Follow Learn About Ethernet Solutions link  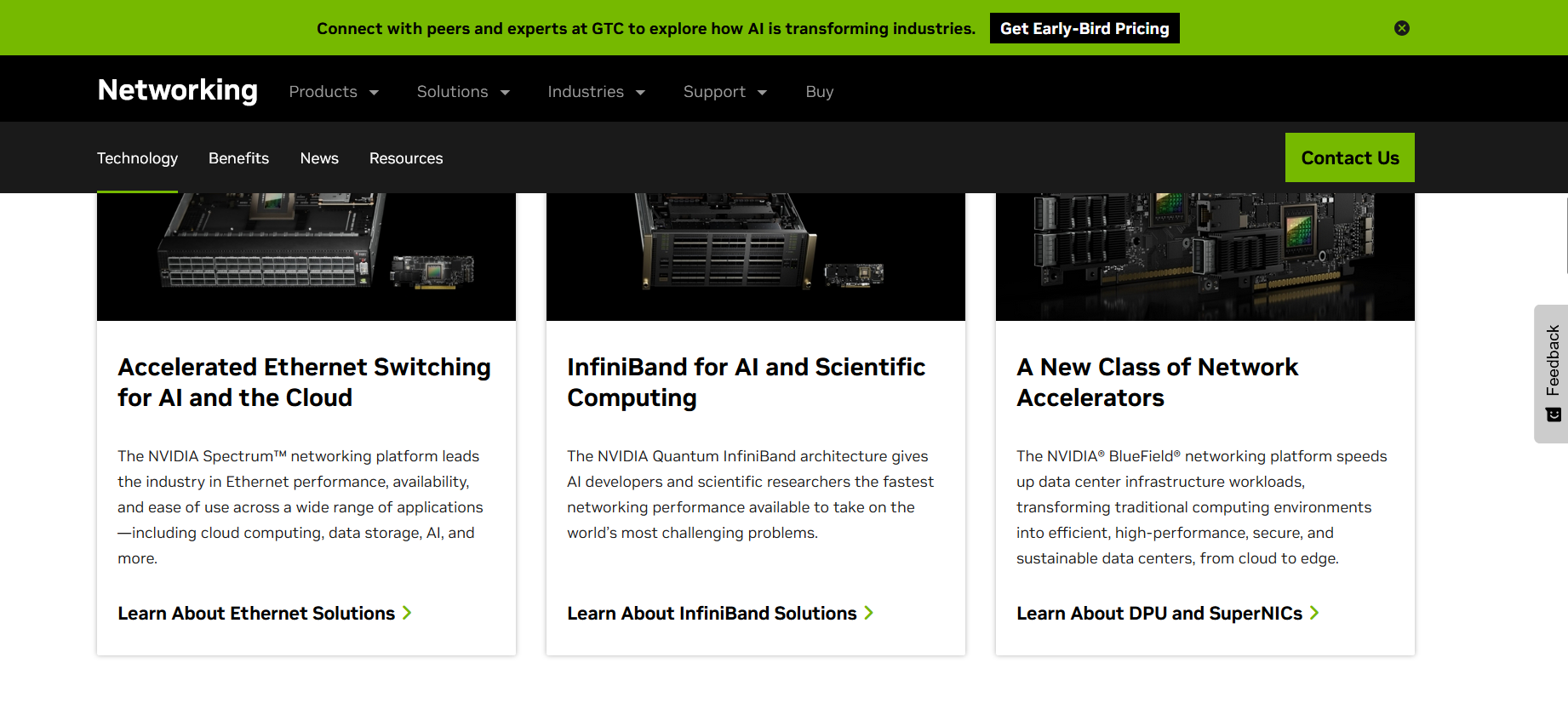pyautogui.click(x=265, y=613)
